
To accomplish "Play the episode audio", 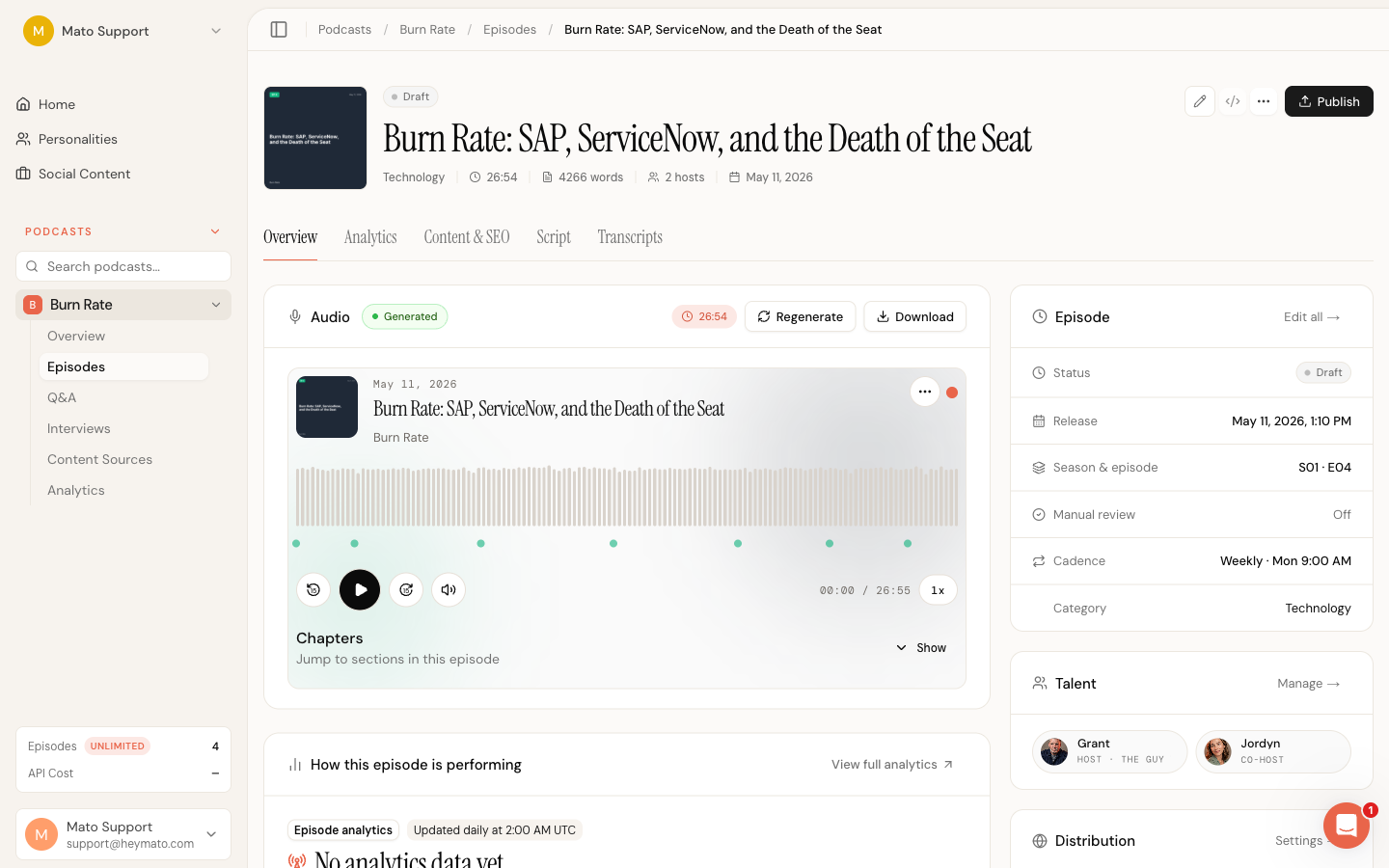I will tap(360, 589).
